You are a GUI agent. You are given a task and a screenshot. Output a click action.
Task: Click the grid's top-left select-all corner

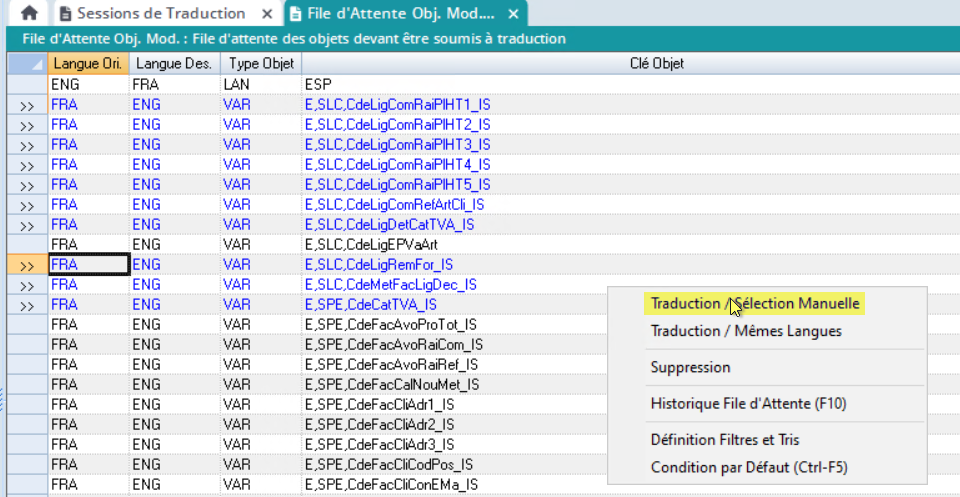coord(27,63)
